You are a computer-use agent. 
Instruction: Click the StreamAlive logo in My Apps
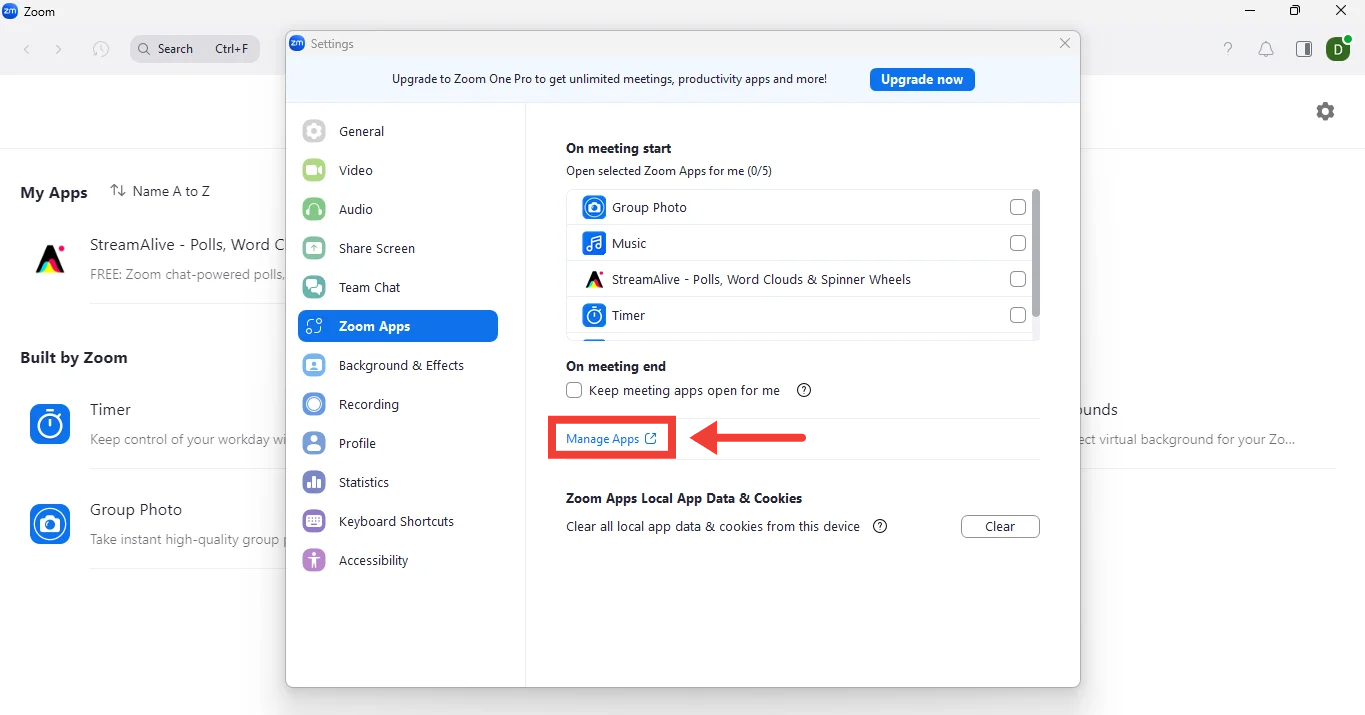(x=50, y=259)
